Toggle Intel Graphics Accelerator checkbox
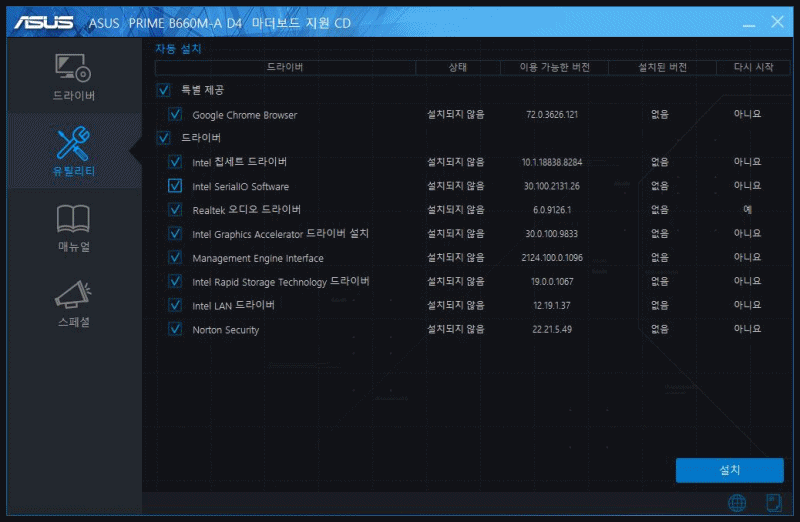Screen dimensions: 800x522 [x=175, y=233]
